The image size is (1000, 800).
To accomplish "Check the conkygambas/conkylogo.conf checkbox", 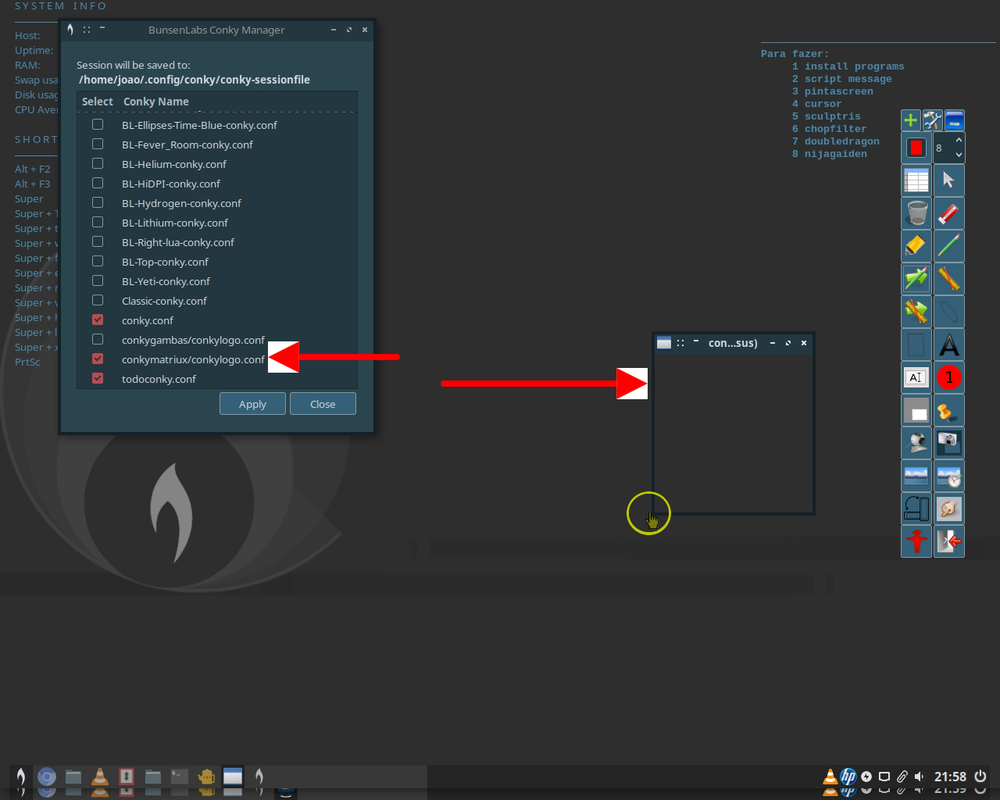I will [x=98, y=339].
